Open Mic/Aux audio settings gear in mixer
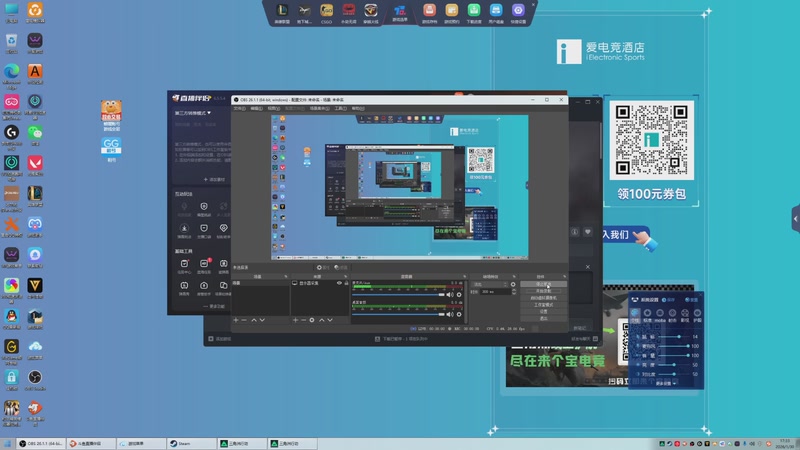 tap(459, 294)
